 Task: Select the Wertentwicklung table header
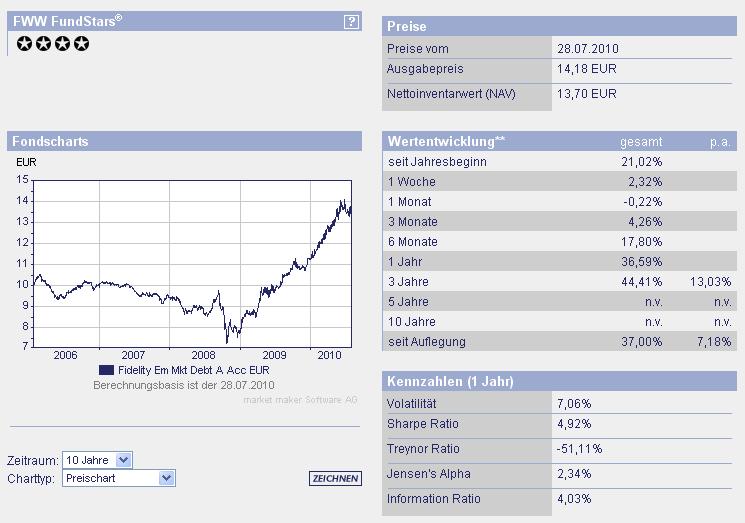click(446, 141)
